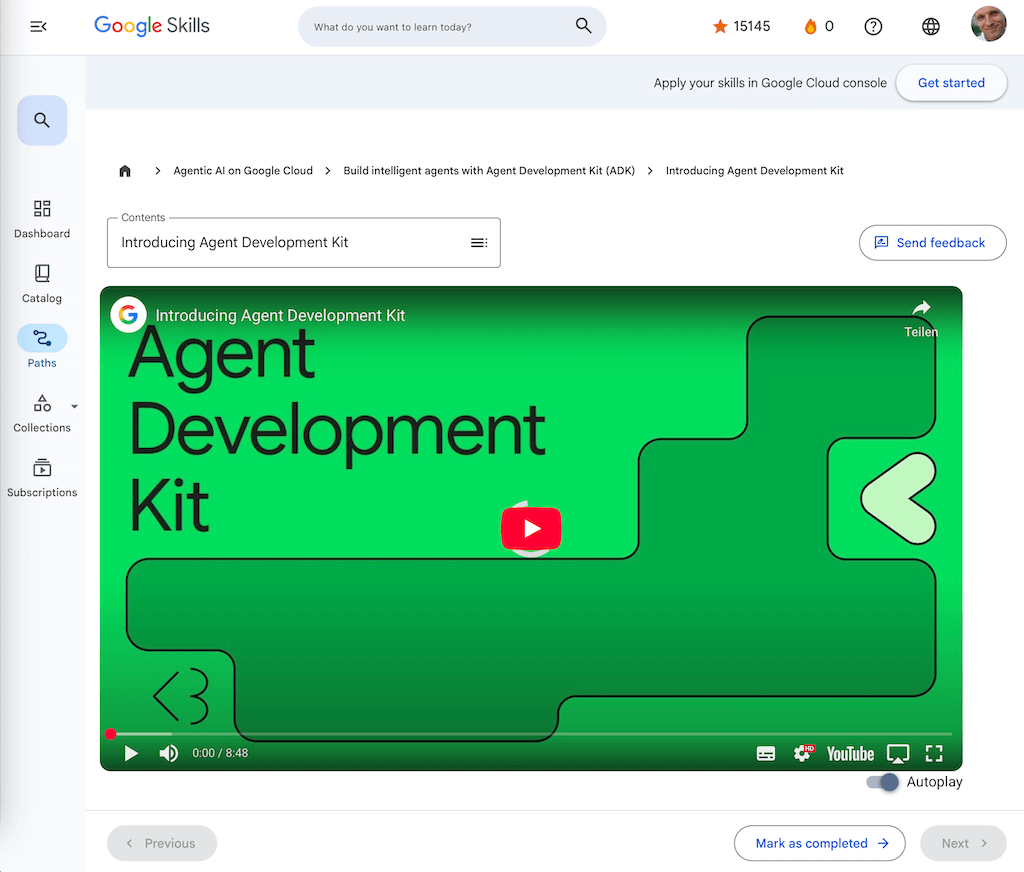Image resolution: width=1024 pixels, height=872 pixels.
Task: Enter fullscreen video mode
Action: click(x=934, y=754)
